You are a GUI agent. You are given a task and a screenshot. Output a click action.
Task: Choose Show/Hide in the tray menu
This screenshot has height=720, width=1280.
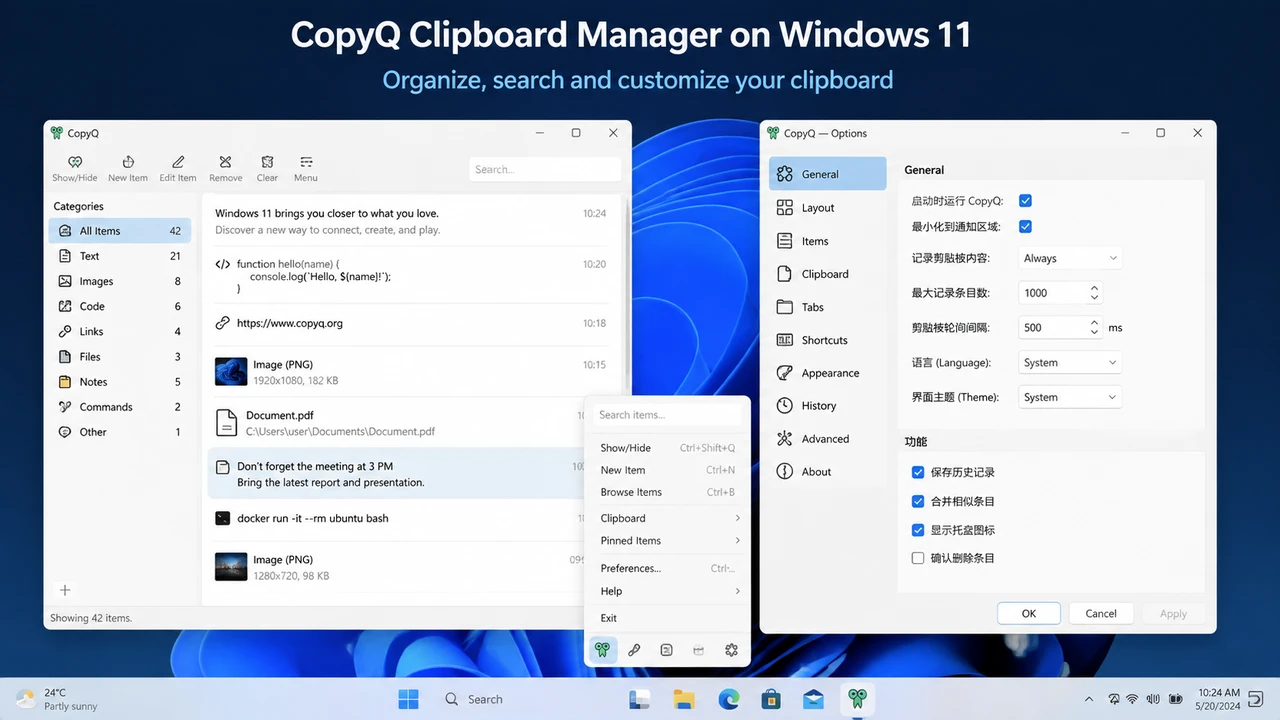pyautogui.click(x=669, y=448)
